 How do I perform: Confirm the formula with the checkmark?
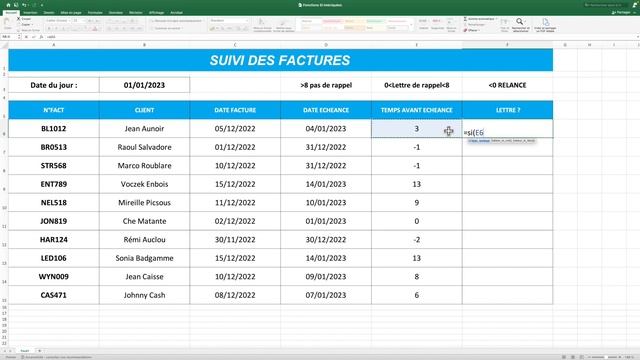pos(33,37)
